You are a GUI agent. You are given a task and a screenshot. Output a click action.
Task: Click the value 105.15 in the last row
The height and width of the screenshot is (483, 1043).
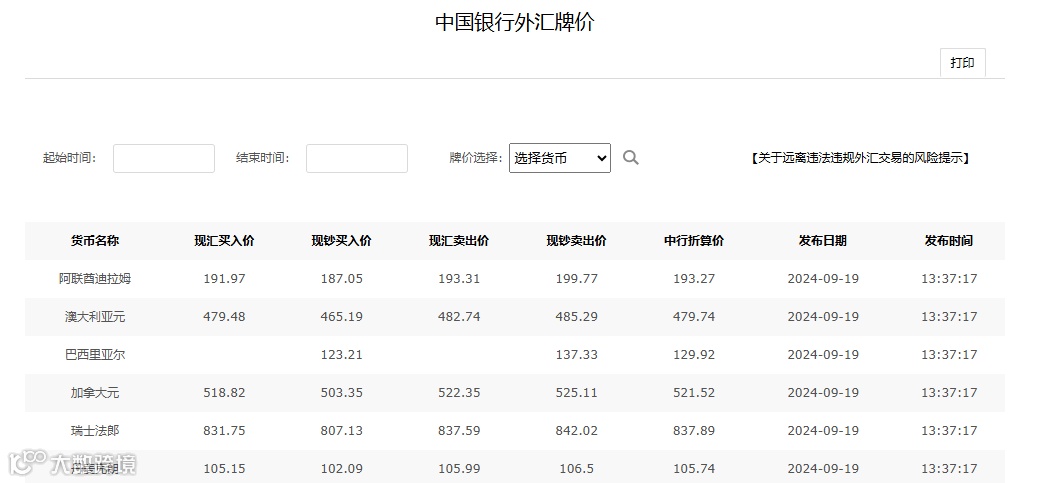(x=224, y=468)
